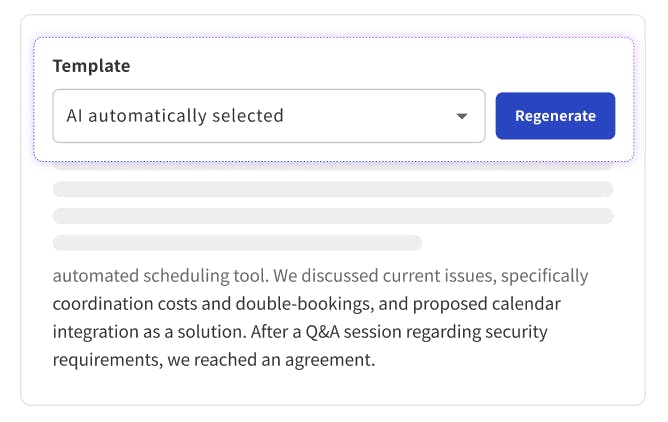Click the words "coordination costs" in the summary

[x=121, y=303]
